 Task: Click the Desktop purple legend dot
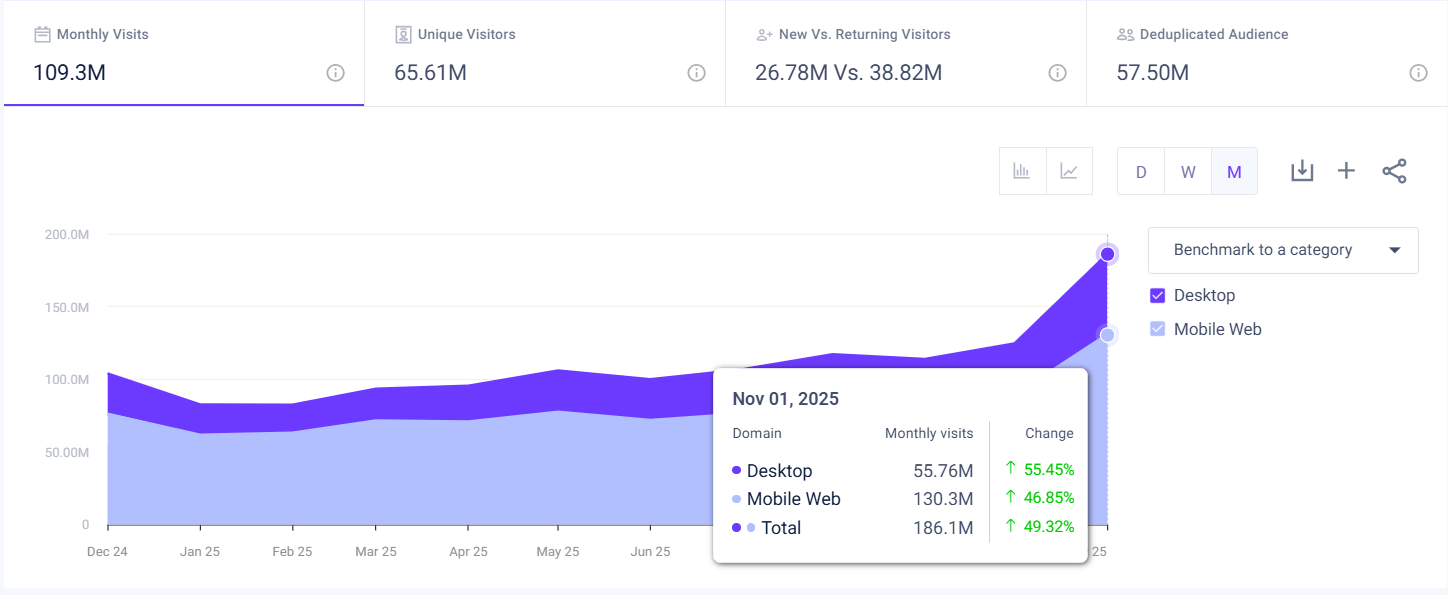tap(737, 470)
